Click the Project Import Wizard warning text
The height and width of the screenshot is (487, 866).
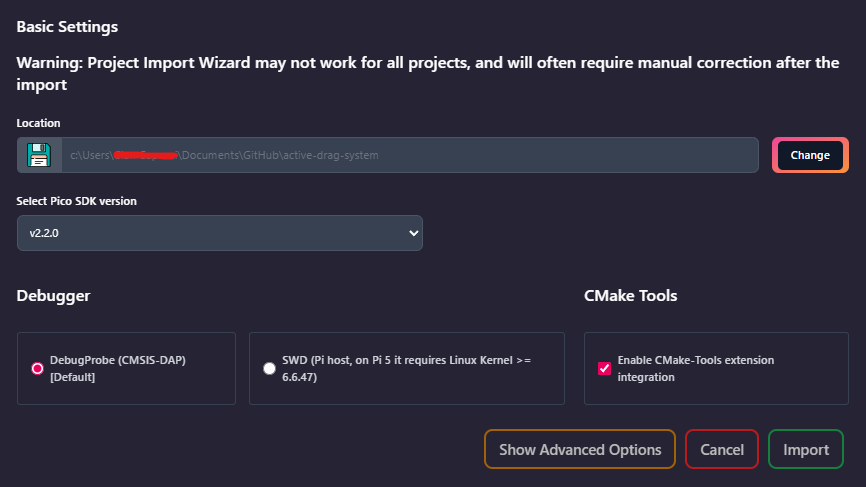(427, 73)
